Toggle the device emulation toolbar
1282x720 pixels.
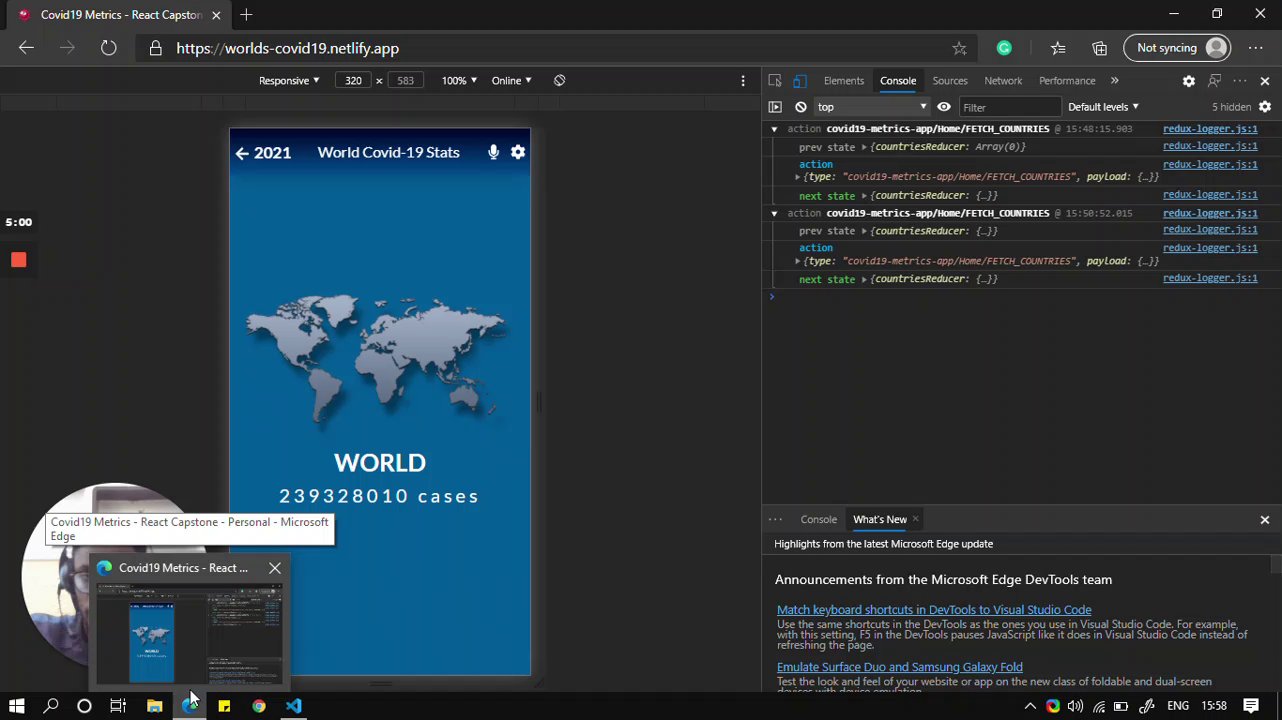click(799, 81)
